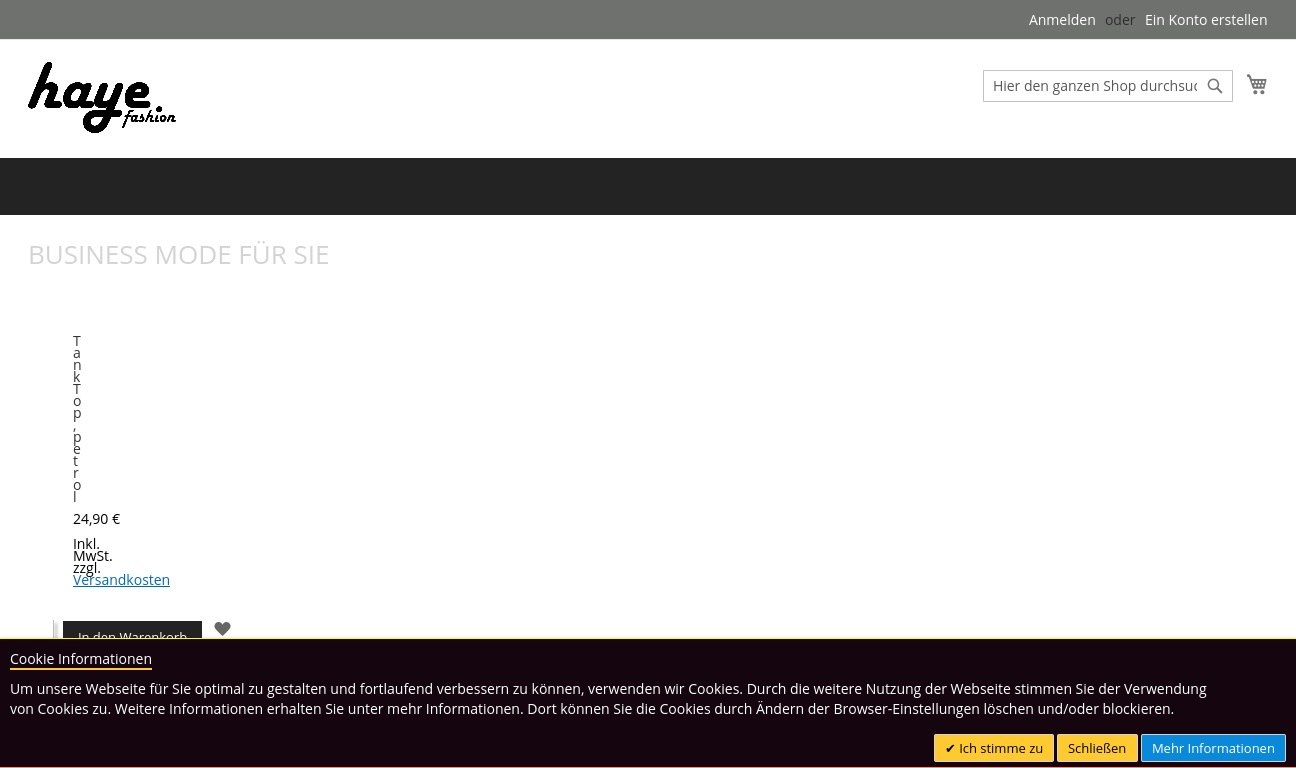Image resolution: width=1296 pixels, height=768 pixels.
Task: Open the shopping cart icon
Action: pos(1257,85)
